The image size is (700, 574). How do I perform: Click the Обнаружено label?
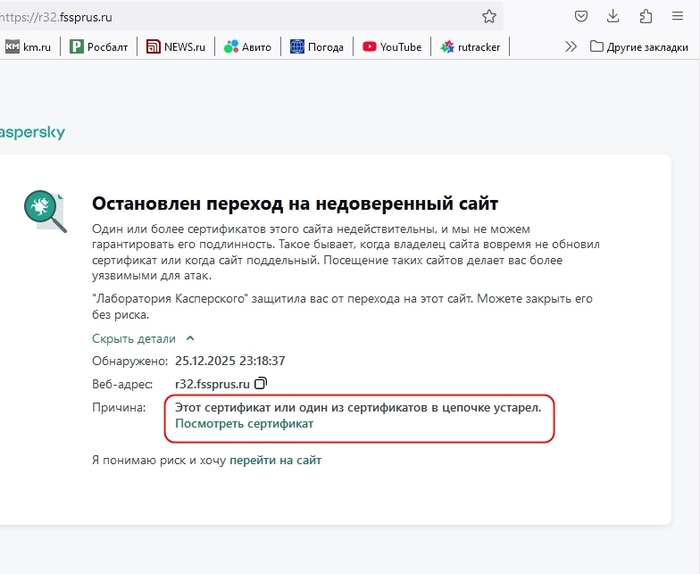click(x=130, y=361)
